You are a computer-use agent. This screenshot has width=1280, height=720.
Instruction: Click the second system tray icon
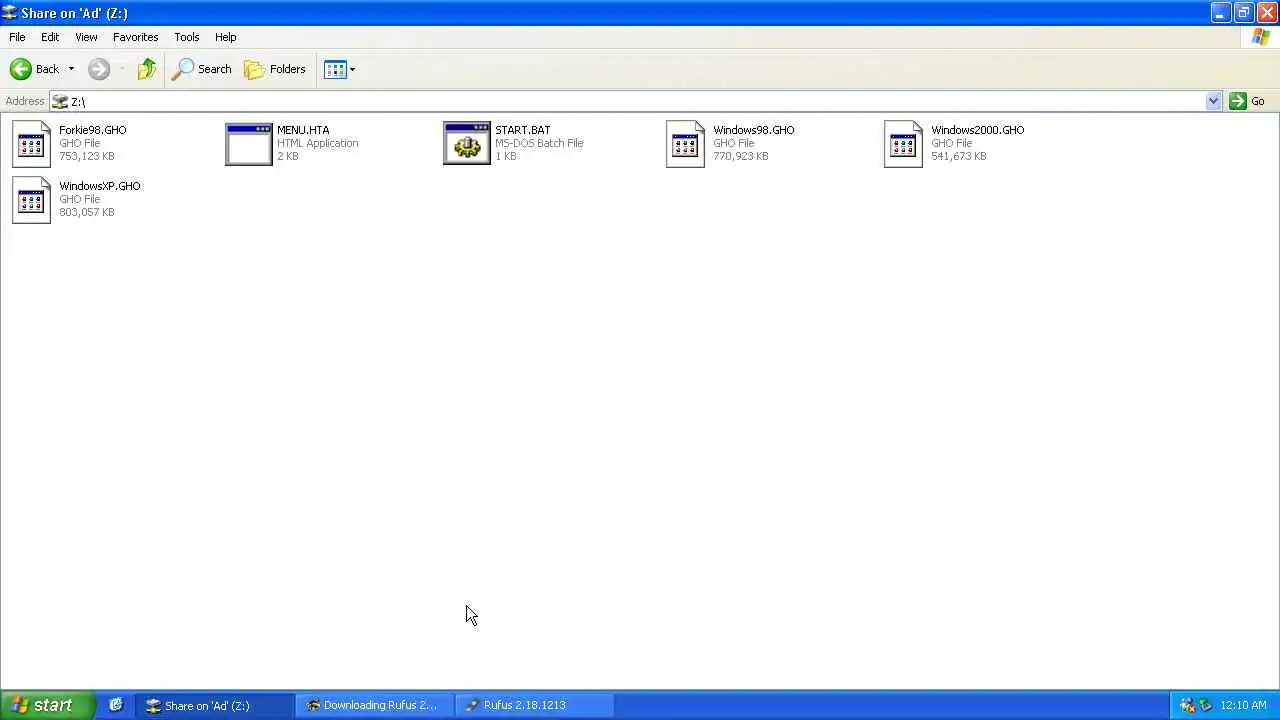pos(1205,705)
